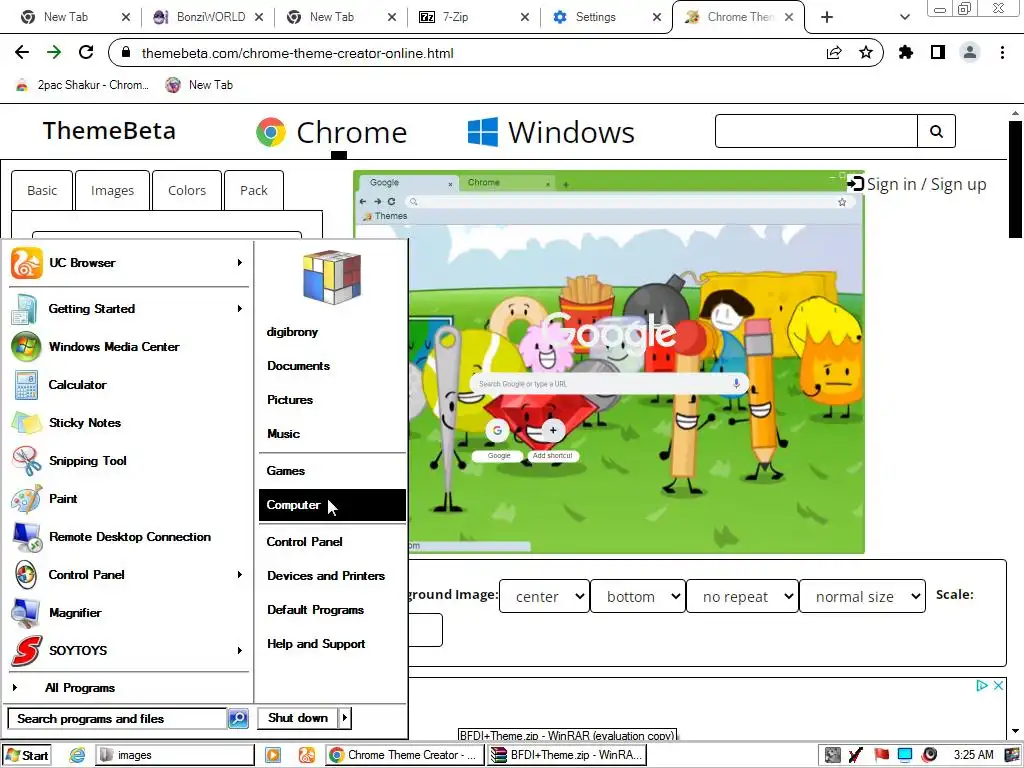Click Sign in / Sign up link
Image resolution: width=1024 pixels, height=768 pixels.
917,185
